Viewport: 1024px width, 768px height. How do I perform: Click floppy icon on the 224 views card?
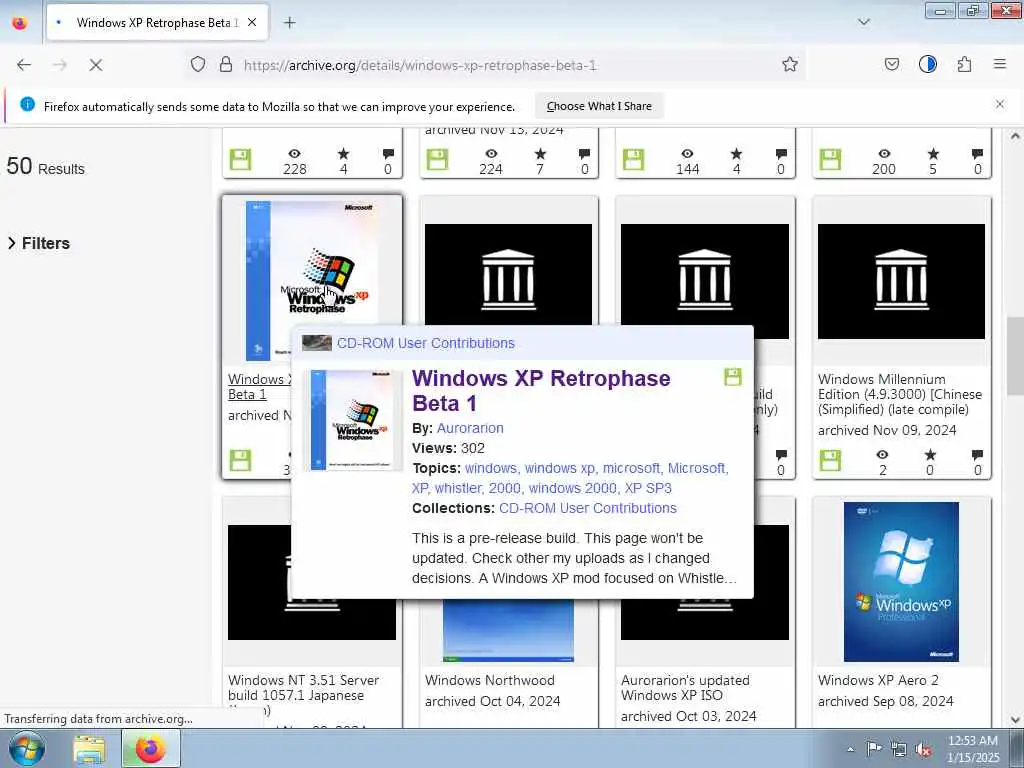438,159
